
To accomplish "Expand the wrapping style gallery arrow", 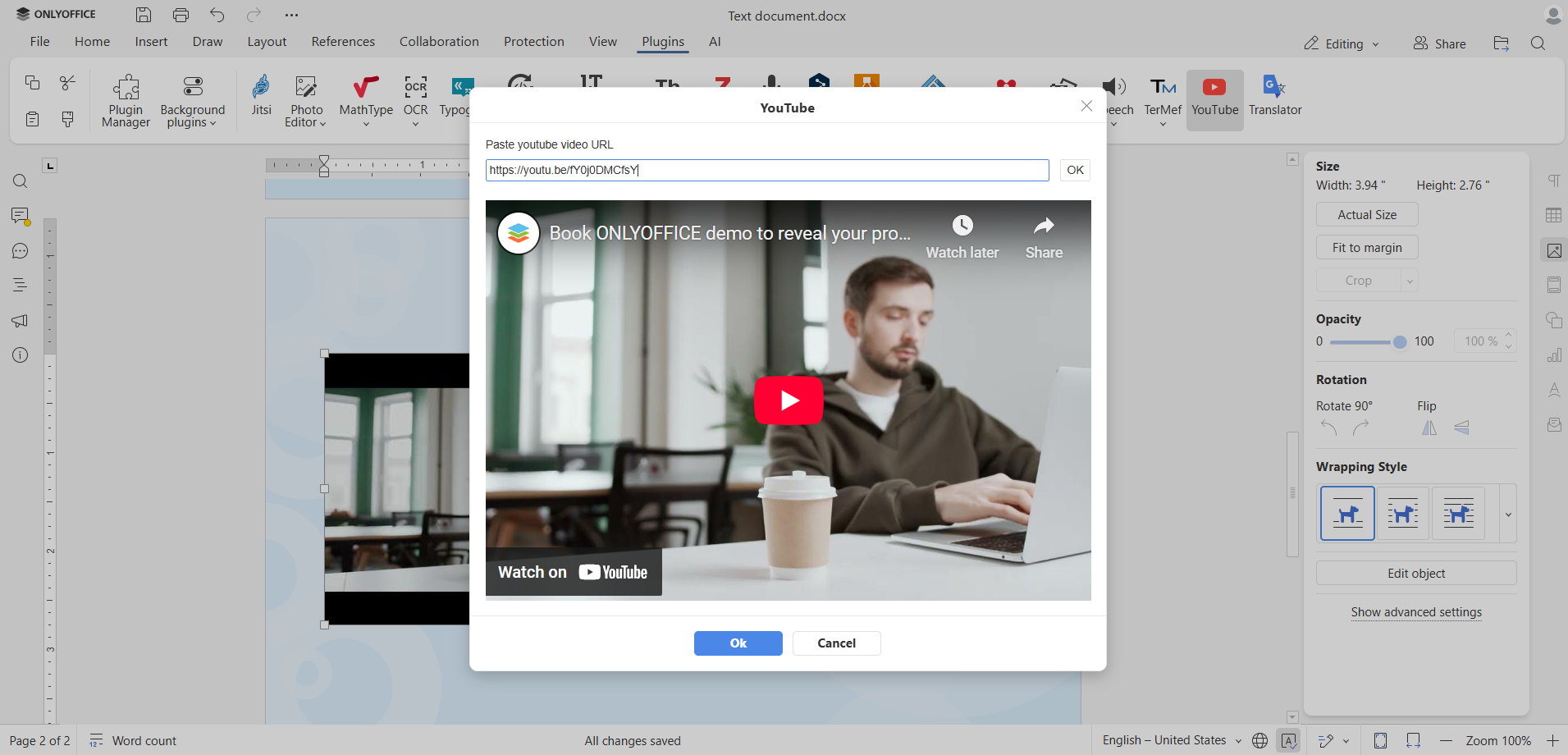I will tap(1508, 515).
